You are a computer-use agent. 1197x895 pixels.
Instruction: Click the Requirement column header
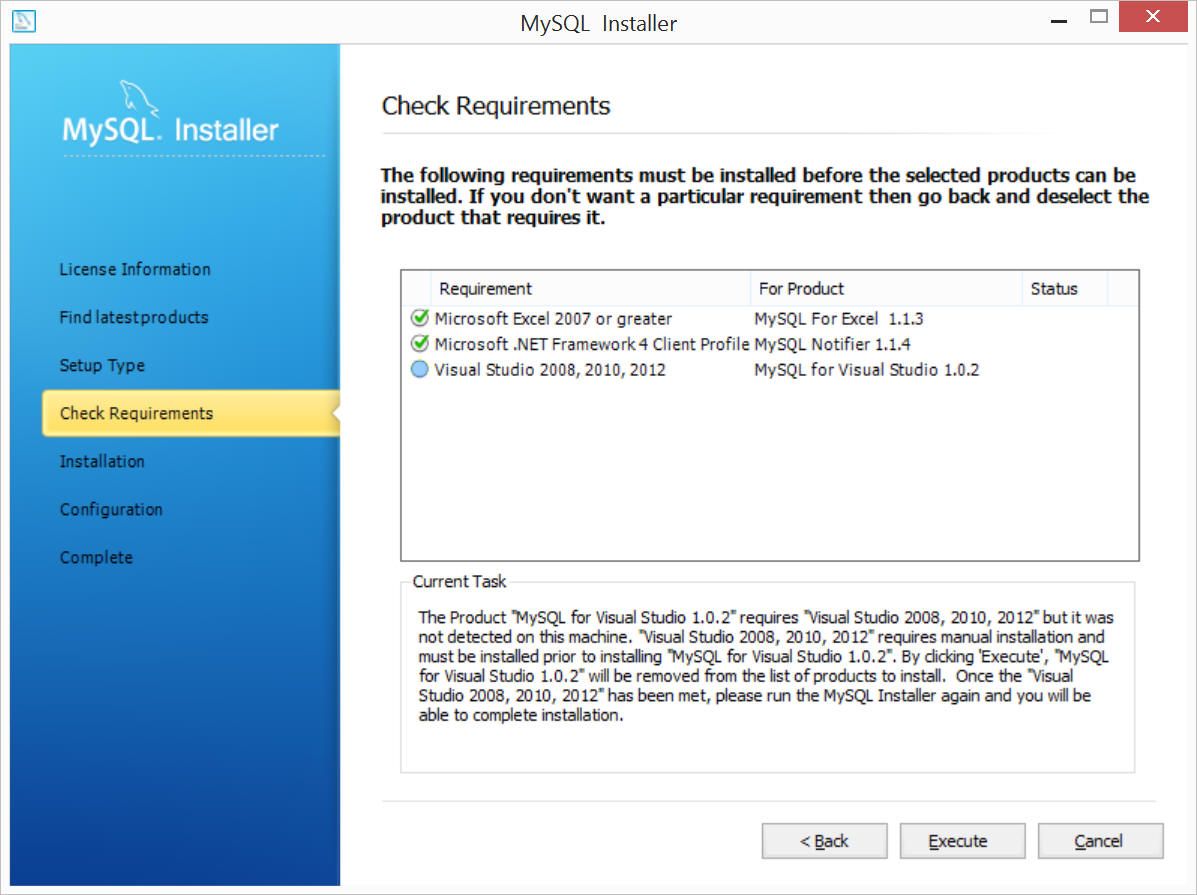(x=591, y=289)
